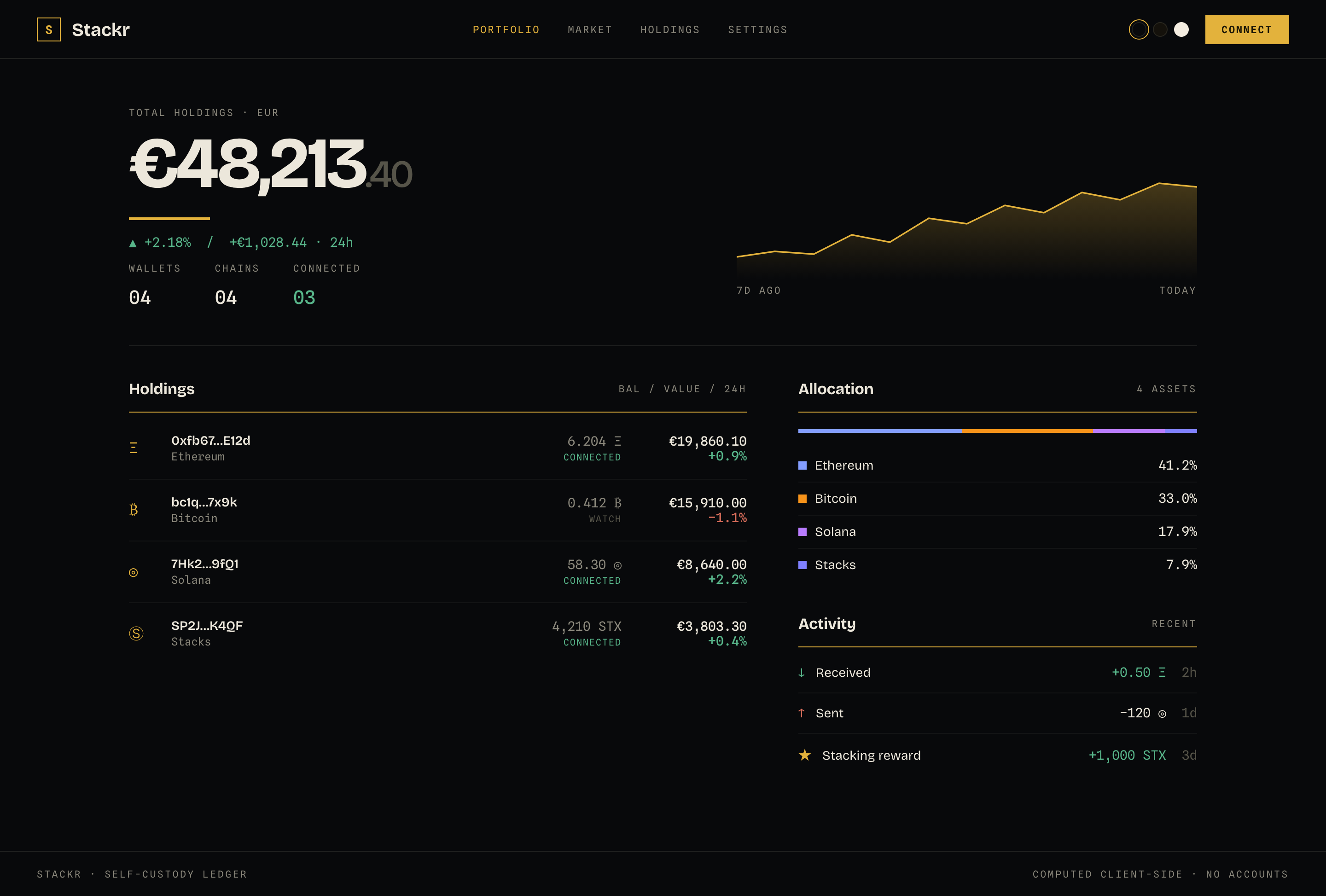Screen dimensions: 1326x896
Task: Click the green up-triangle beside +2.18%
Action: 133,243
